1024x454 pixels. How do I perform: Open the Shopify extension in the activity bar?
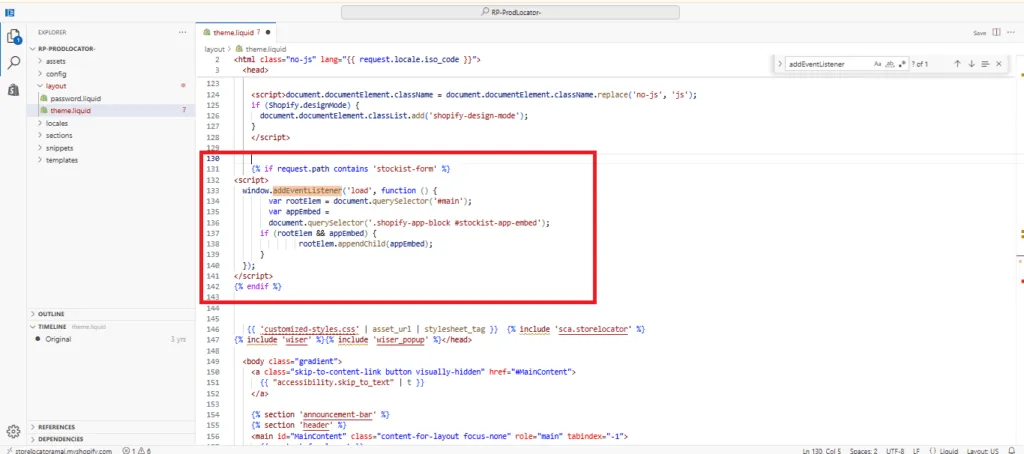[x=13, y=90]
